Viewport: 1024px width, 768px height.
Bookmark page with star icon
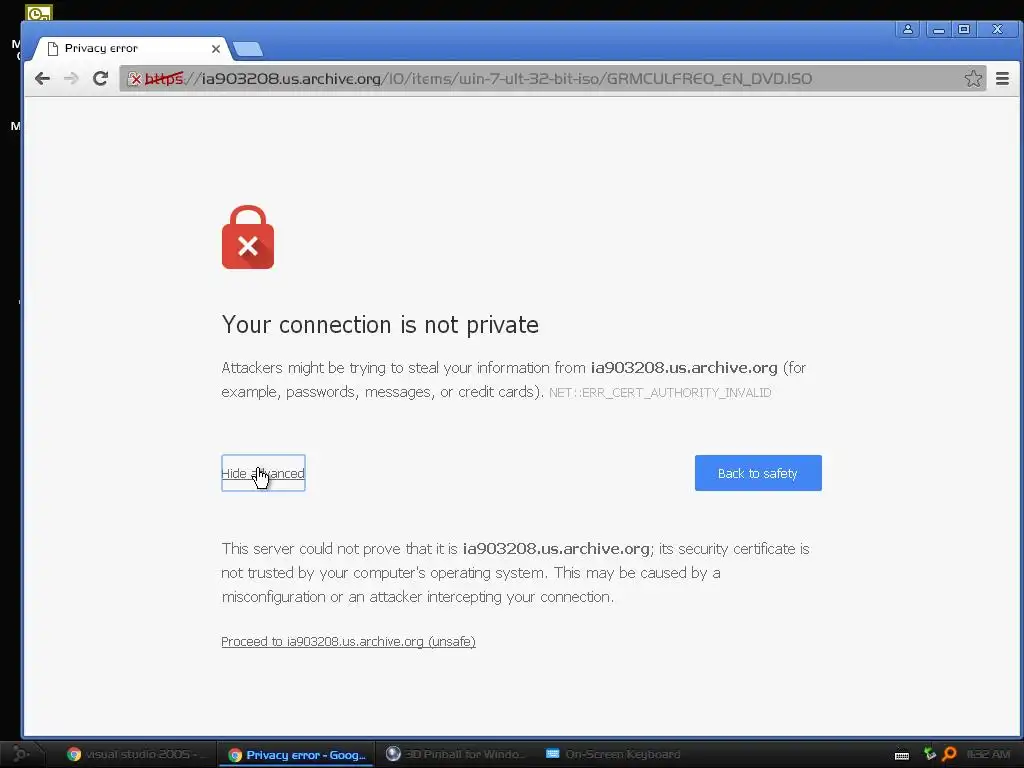pyautogui.click(x=973, y=78)
